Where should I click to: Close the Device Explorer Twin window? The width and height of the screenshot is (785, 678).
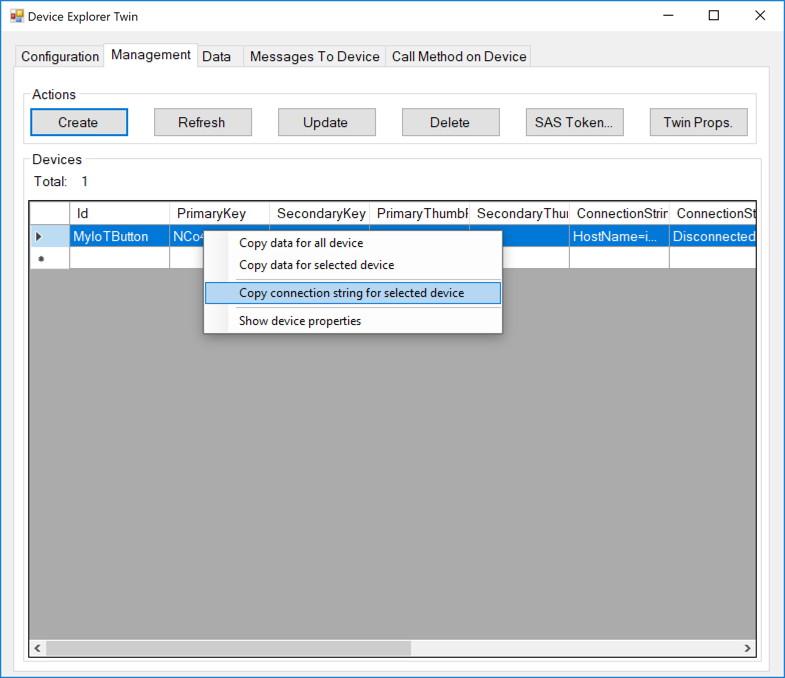(760, 16)
